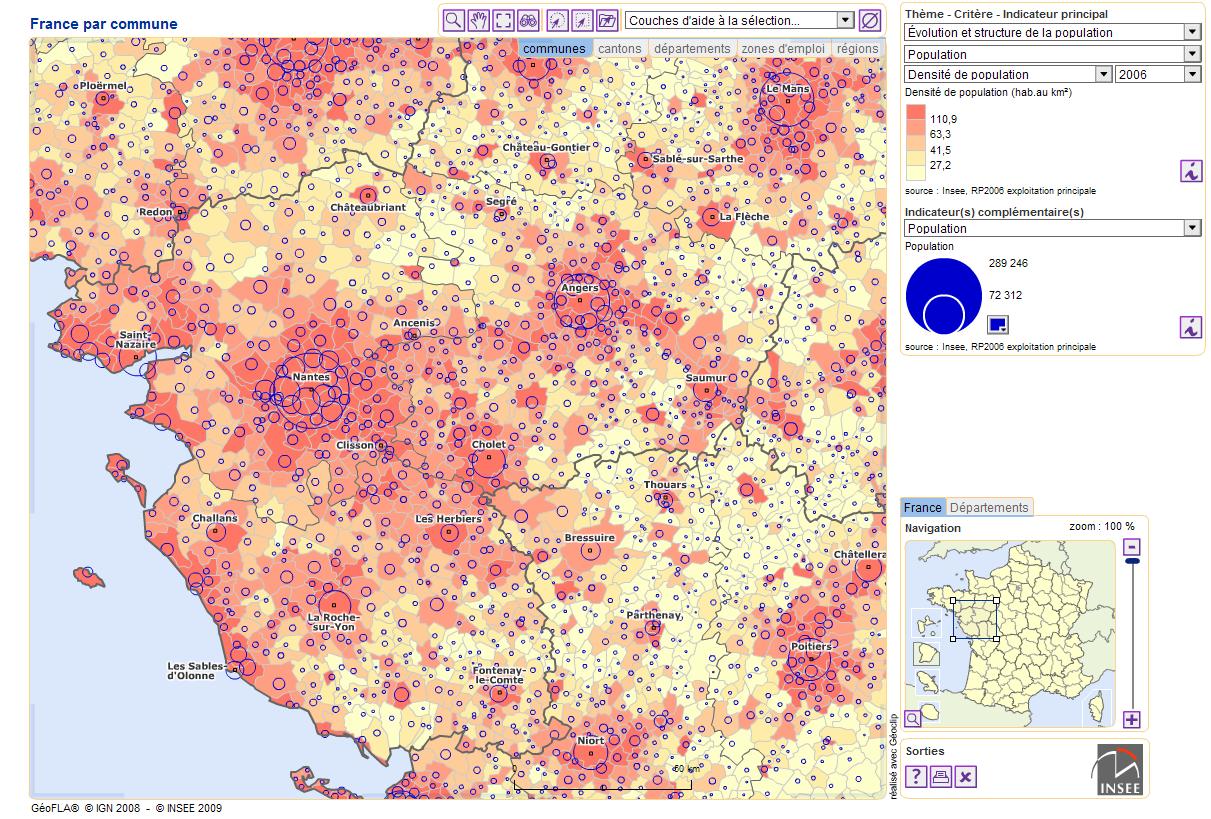The image size is (1211, 819).
Task: Click the zoom-out minus button
Action: pos(1132,547)
